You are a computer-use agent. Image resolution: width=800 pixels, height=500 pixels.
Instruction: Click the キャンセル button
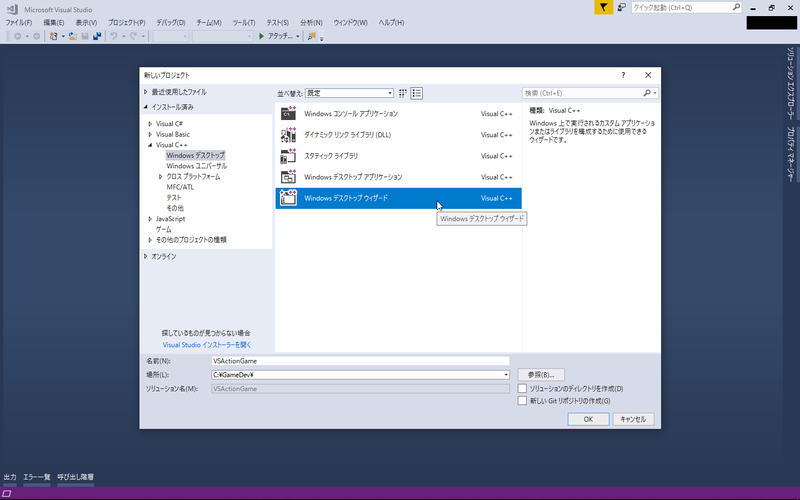pos(633,419)
